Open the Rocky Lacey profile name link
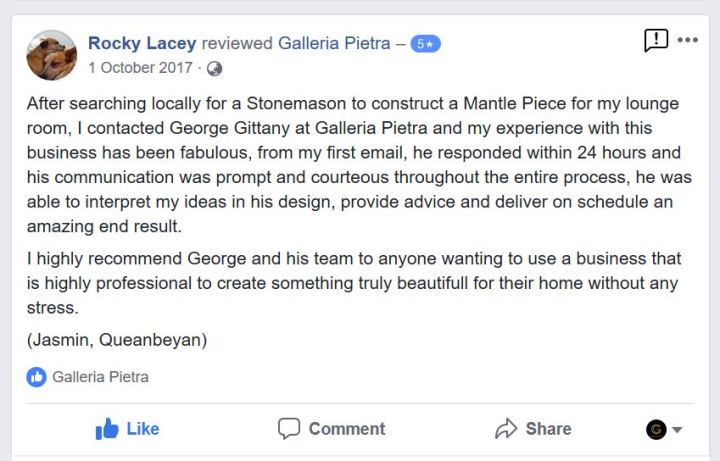Screen dimensions: 720x461 coord(142,43)
